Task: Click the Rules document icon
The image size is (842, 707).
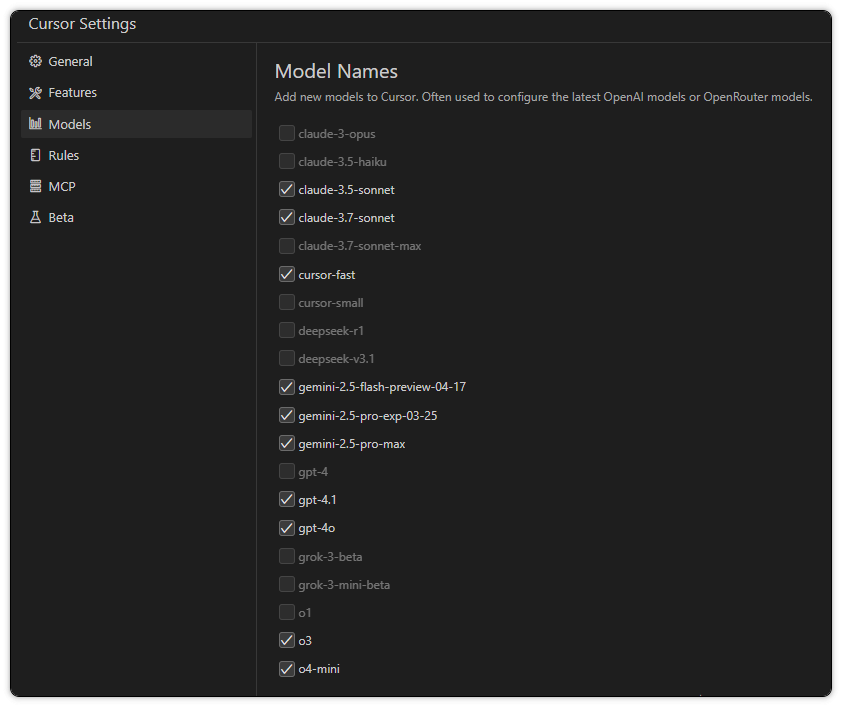Action: [x=35, y=155]
